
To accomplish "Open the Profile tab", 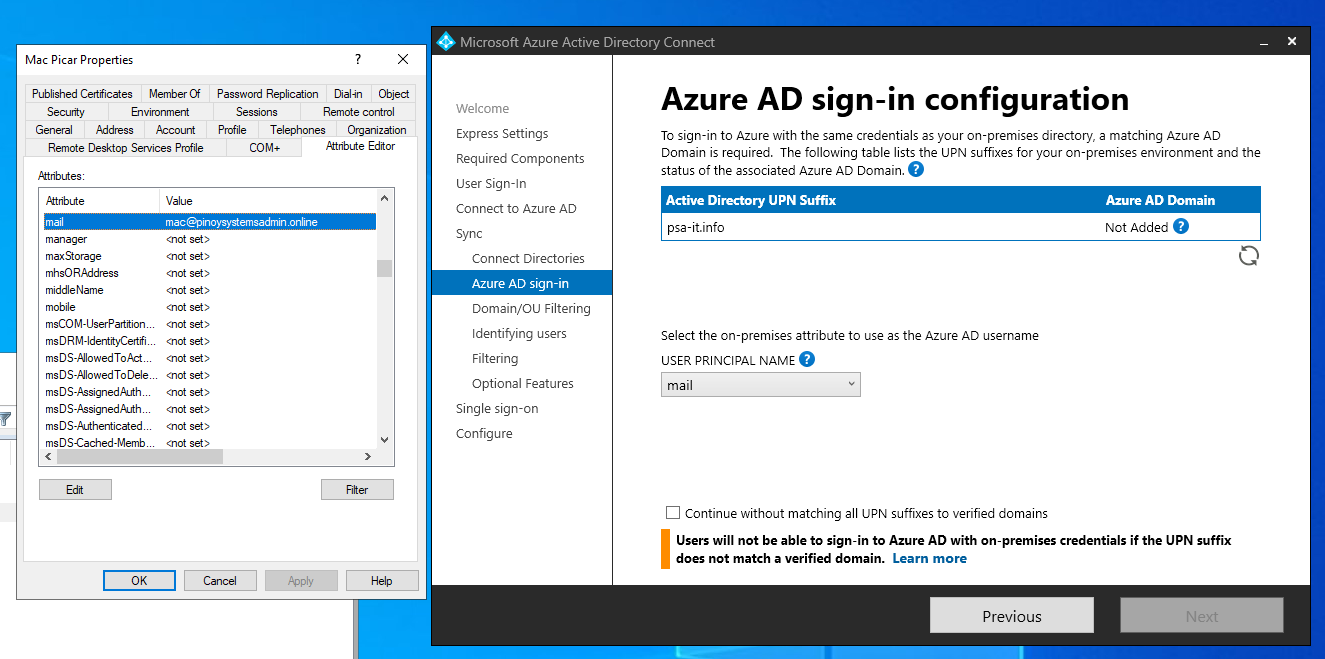I will pos(232,130).
